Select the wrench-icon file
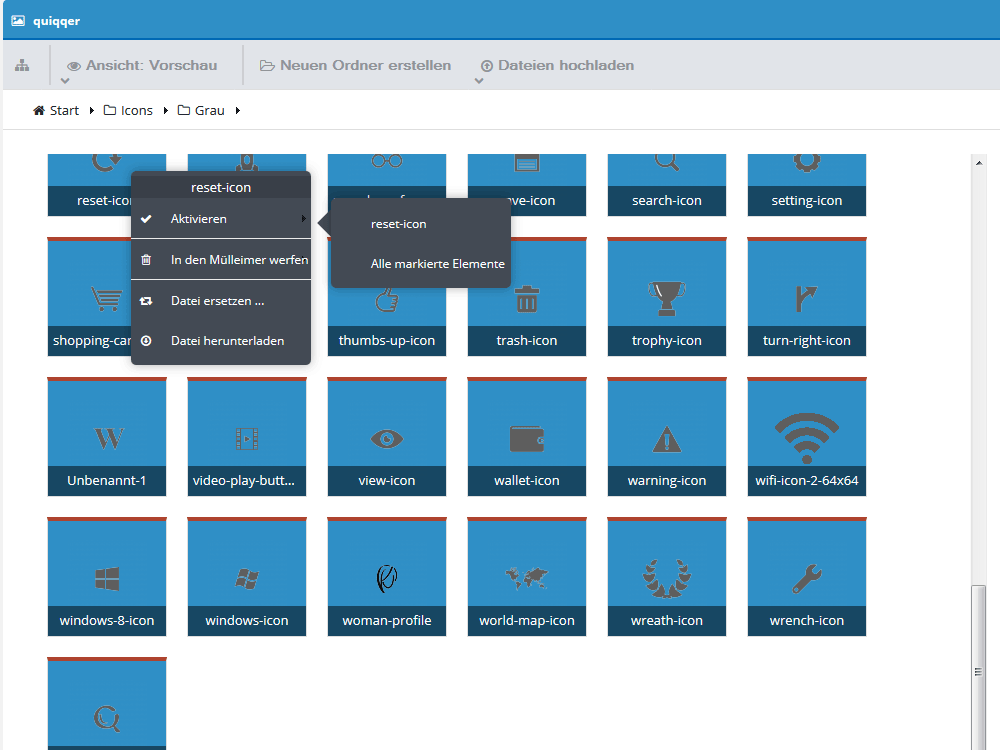This screenshot has width=1000, height=750. pos(807,577)
